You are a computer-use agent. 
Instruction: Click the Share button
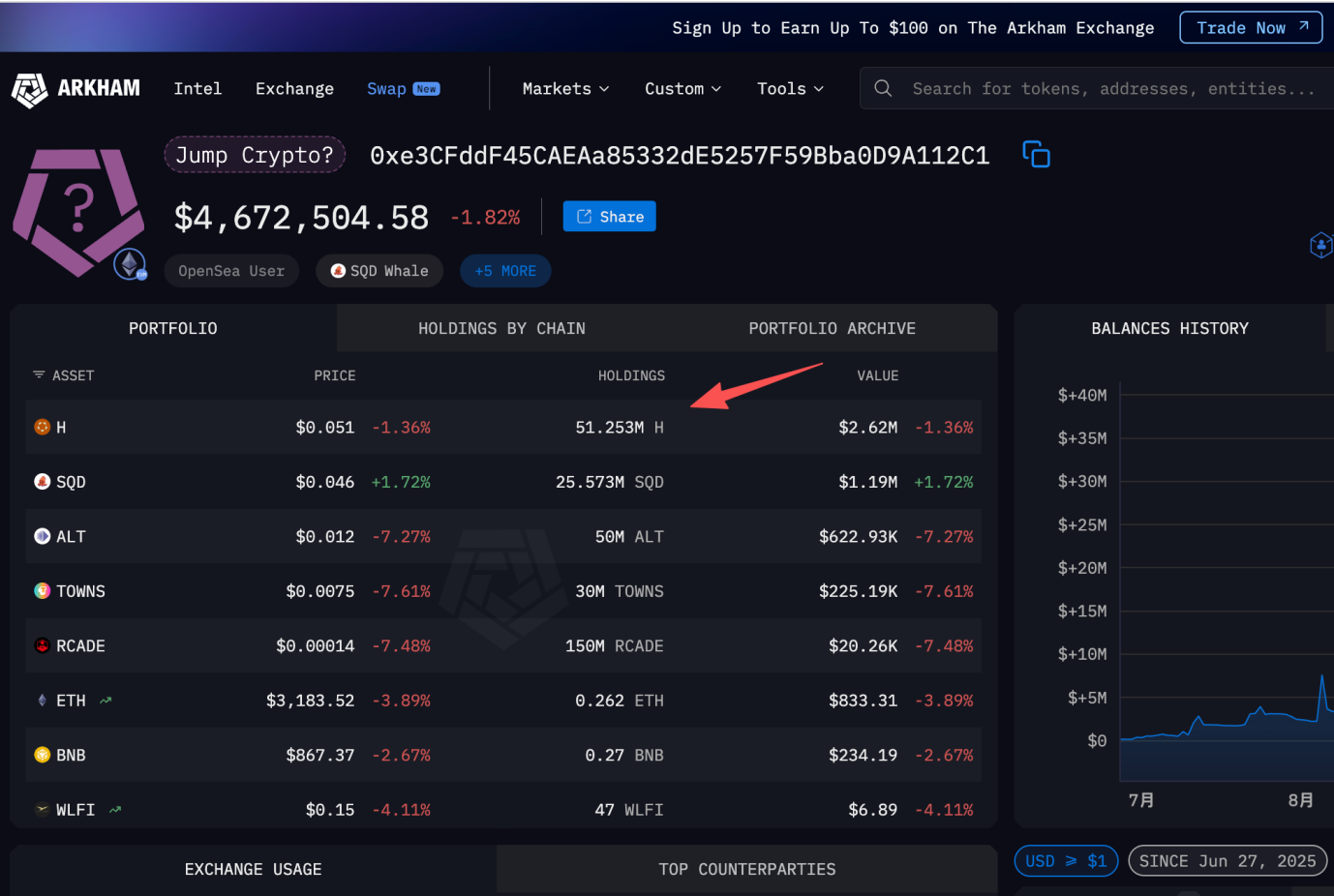pos(609,217)
